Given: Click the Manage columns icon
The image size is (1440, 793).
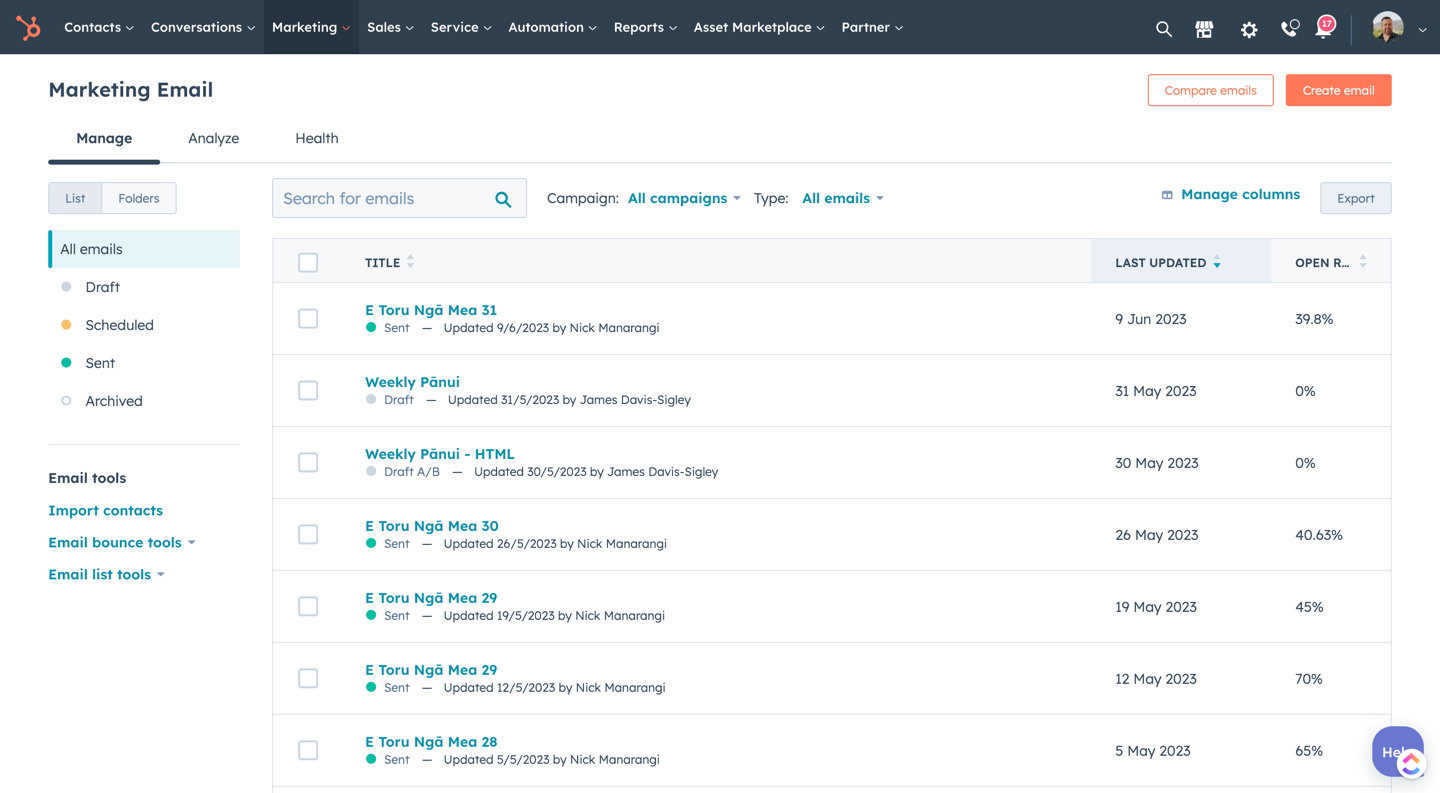Looking at the screenshot, I should (1167, 195).
